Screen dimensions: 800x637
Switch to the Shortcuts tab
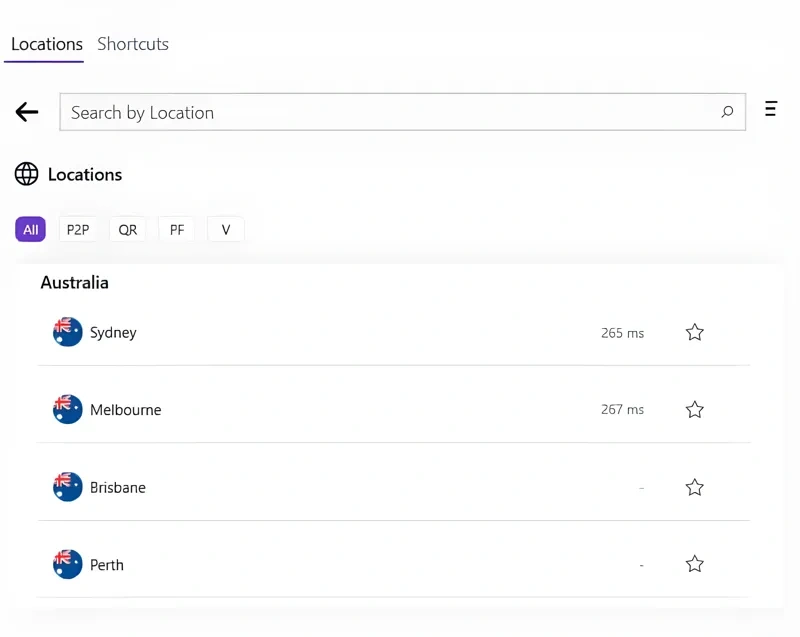click(x=133, y=44)
